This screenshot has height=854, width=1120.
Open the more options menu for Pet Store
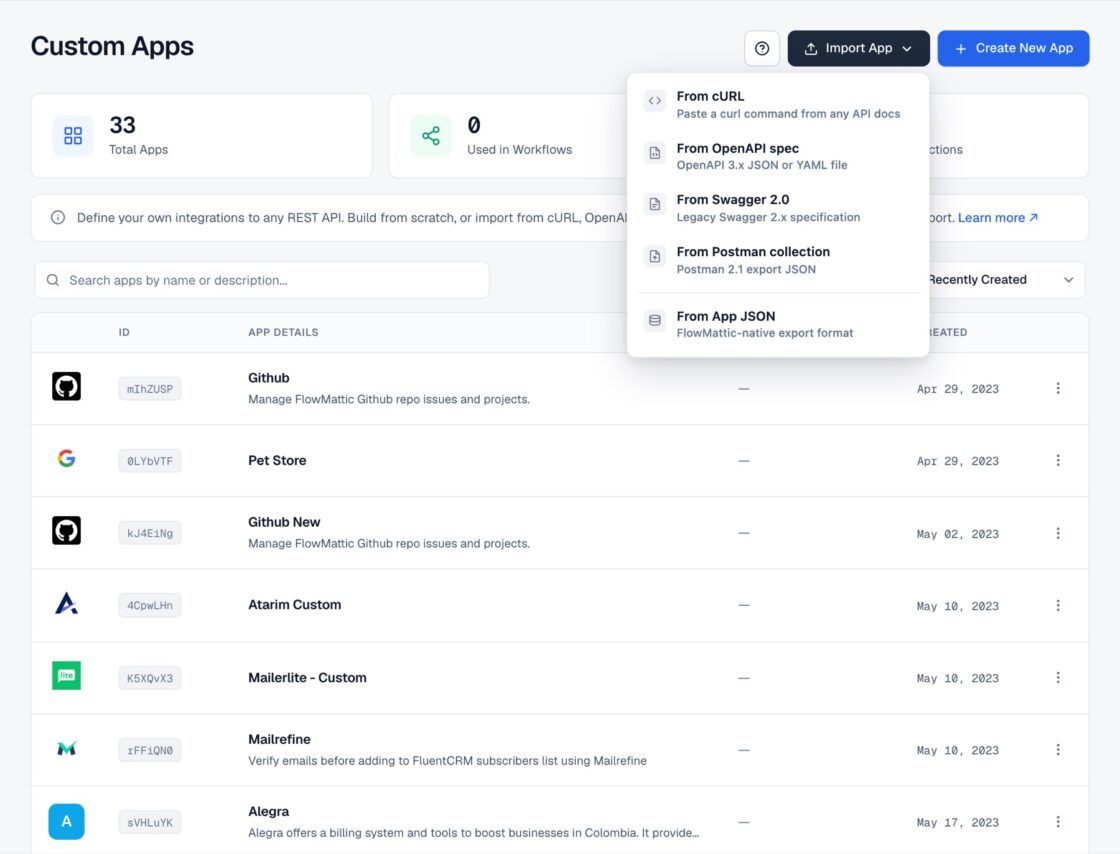pyautogui.click(x=1058, y=461)
